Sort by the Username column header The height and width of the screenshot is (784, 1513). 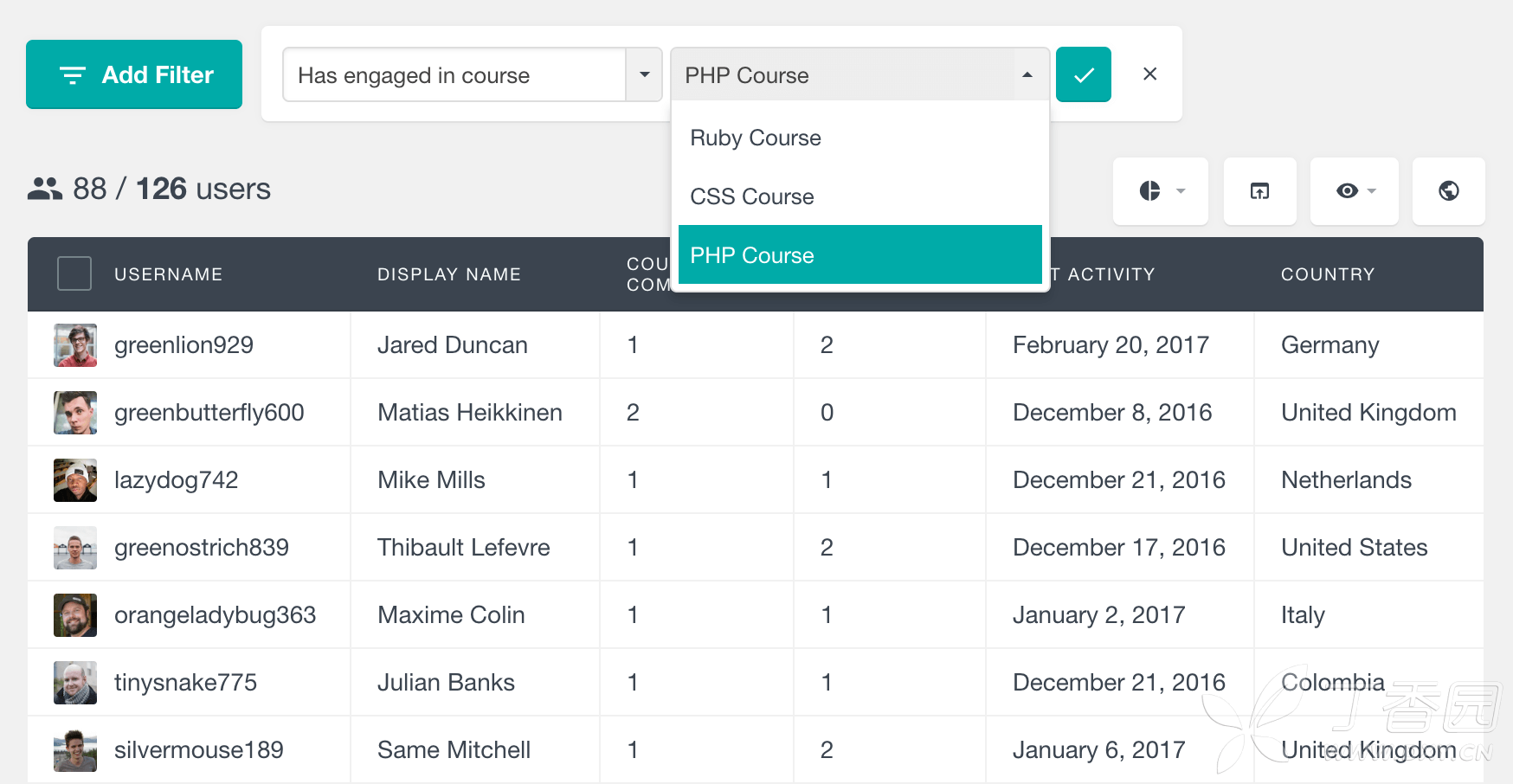169,274
